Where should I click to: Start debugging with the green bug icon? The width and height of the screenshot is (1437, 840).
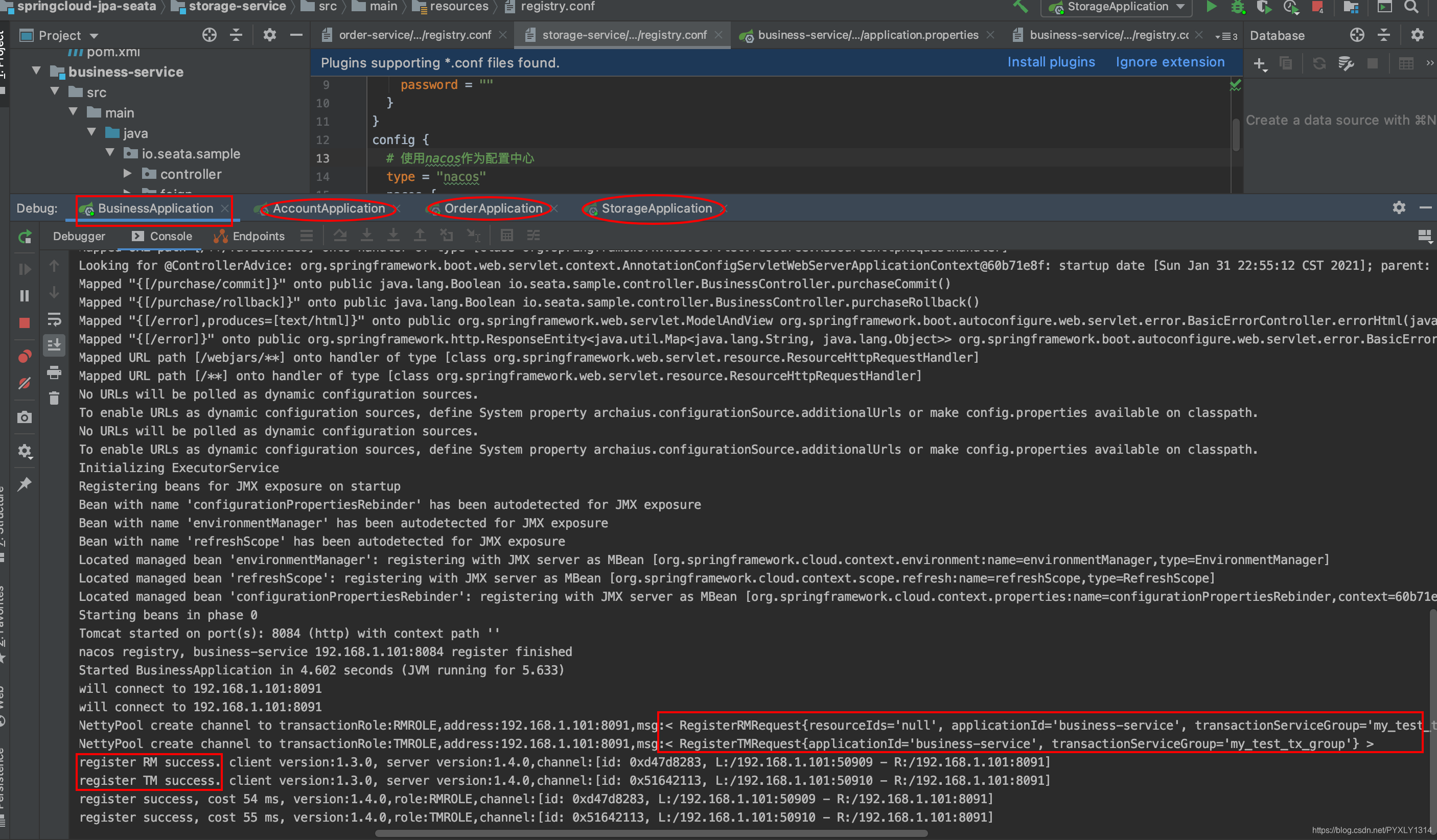click(x=1237, y=7)
